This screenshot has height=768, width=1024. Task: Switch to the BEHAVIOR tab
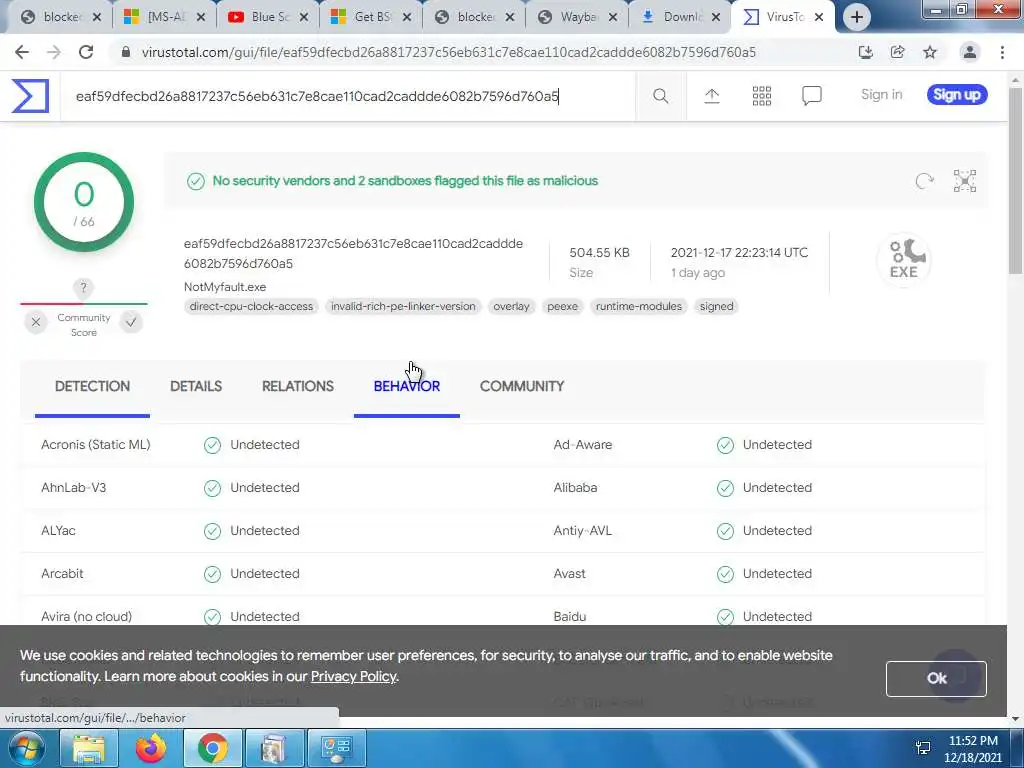pyautogui.click(x=407, y=387)
